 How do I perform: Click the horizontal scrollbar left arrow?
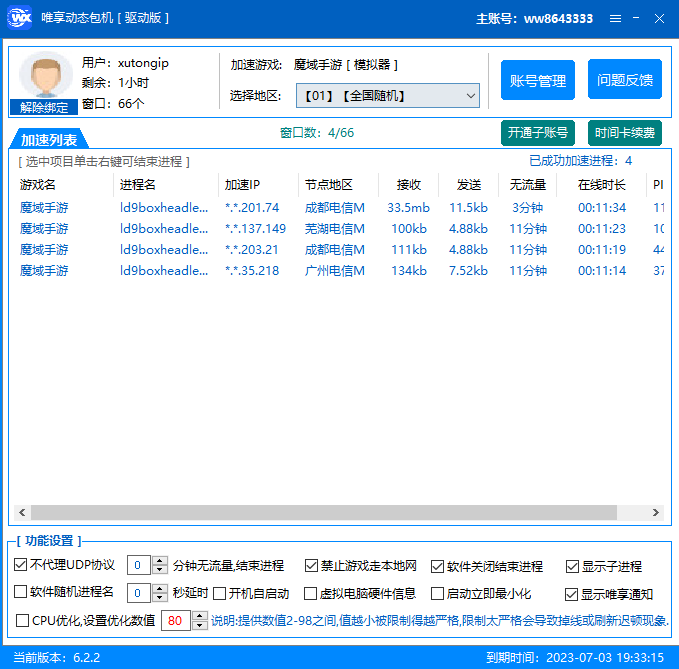(x=22, y=512)
